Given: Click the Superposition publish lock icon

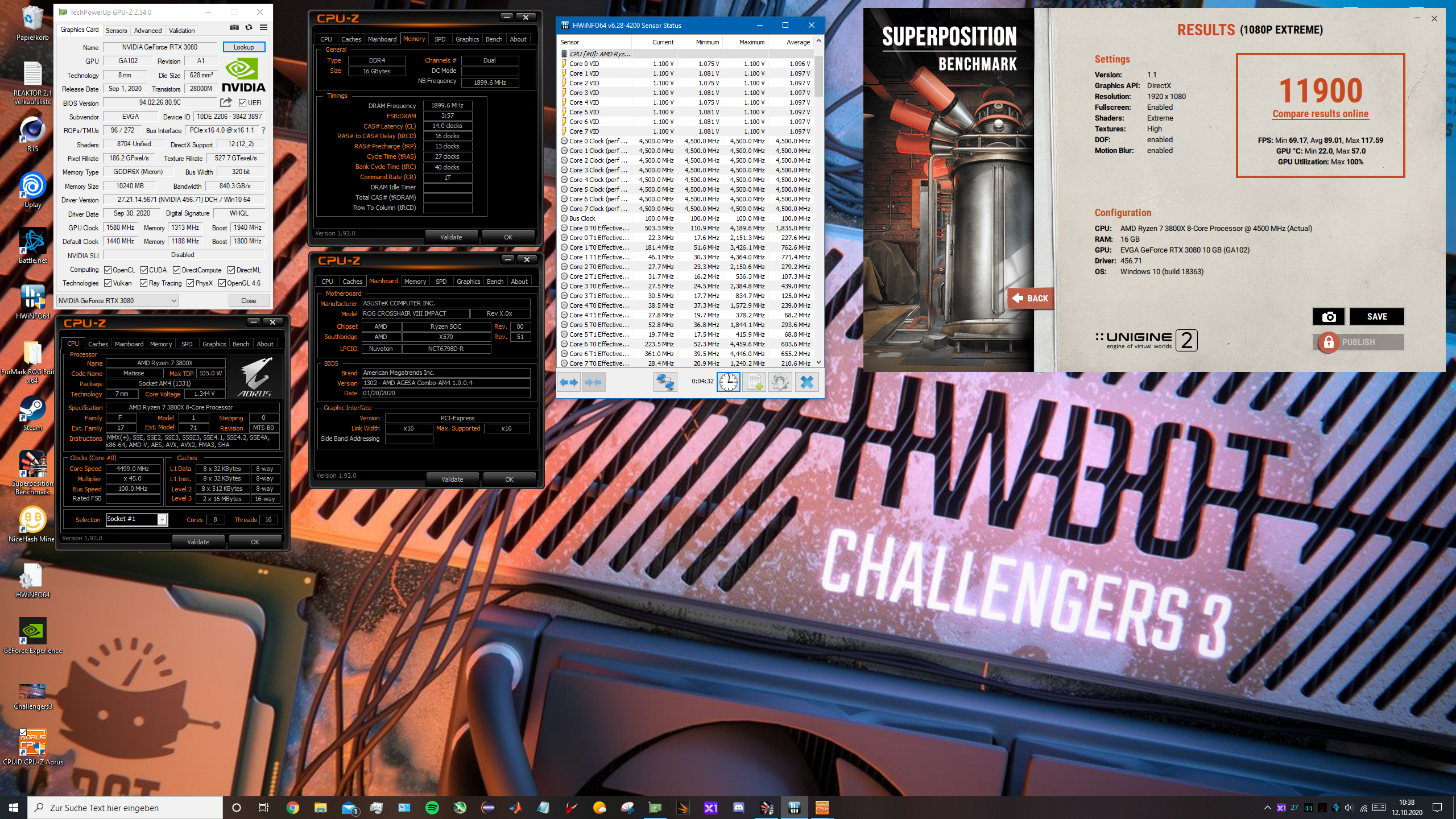Looking at the screenshot, I should coord(1329,342).
